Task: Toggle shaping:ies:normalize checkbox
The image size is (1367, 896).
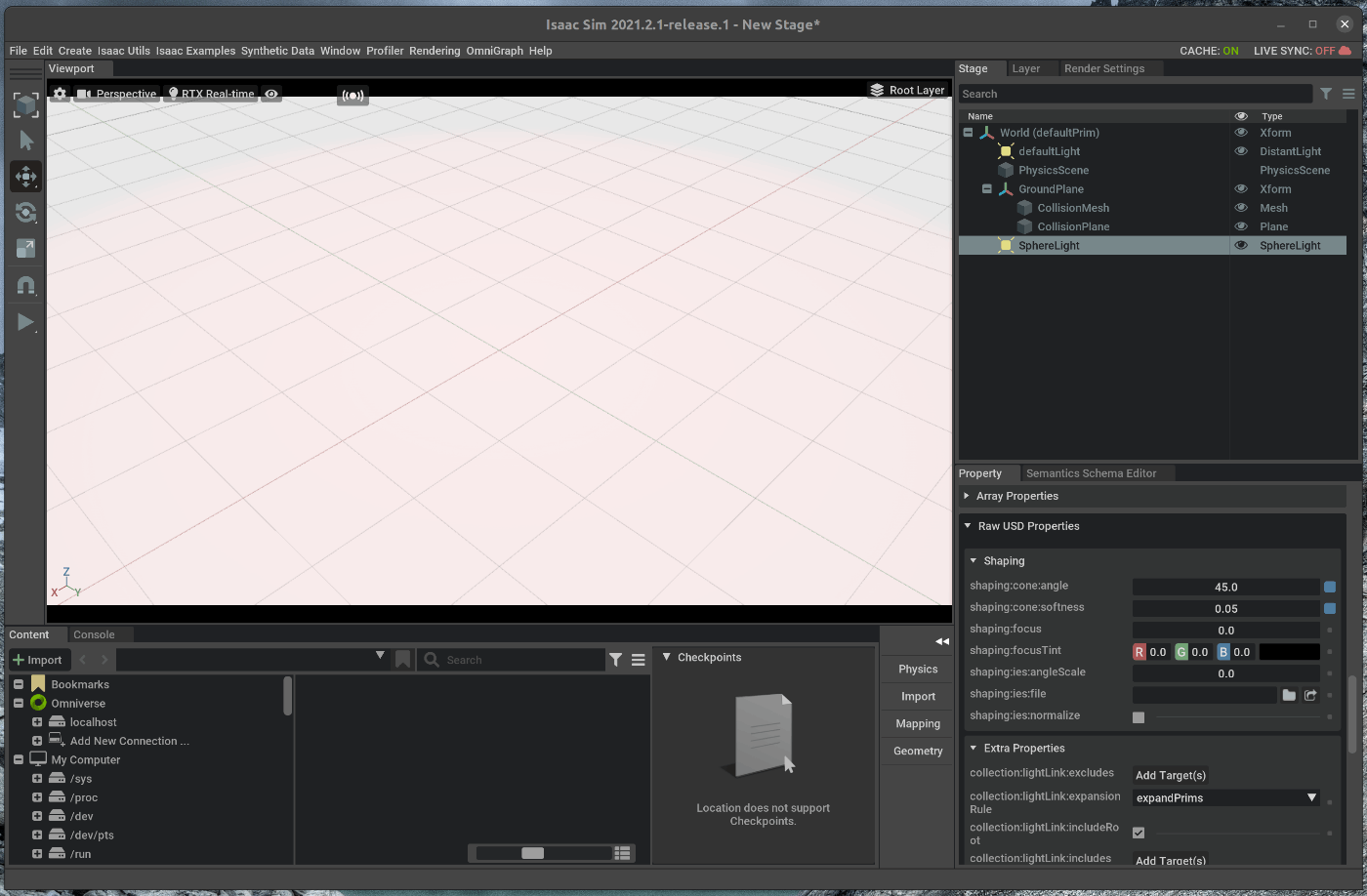Action: point(1138,717)
